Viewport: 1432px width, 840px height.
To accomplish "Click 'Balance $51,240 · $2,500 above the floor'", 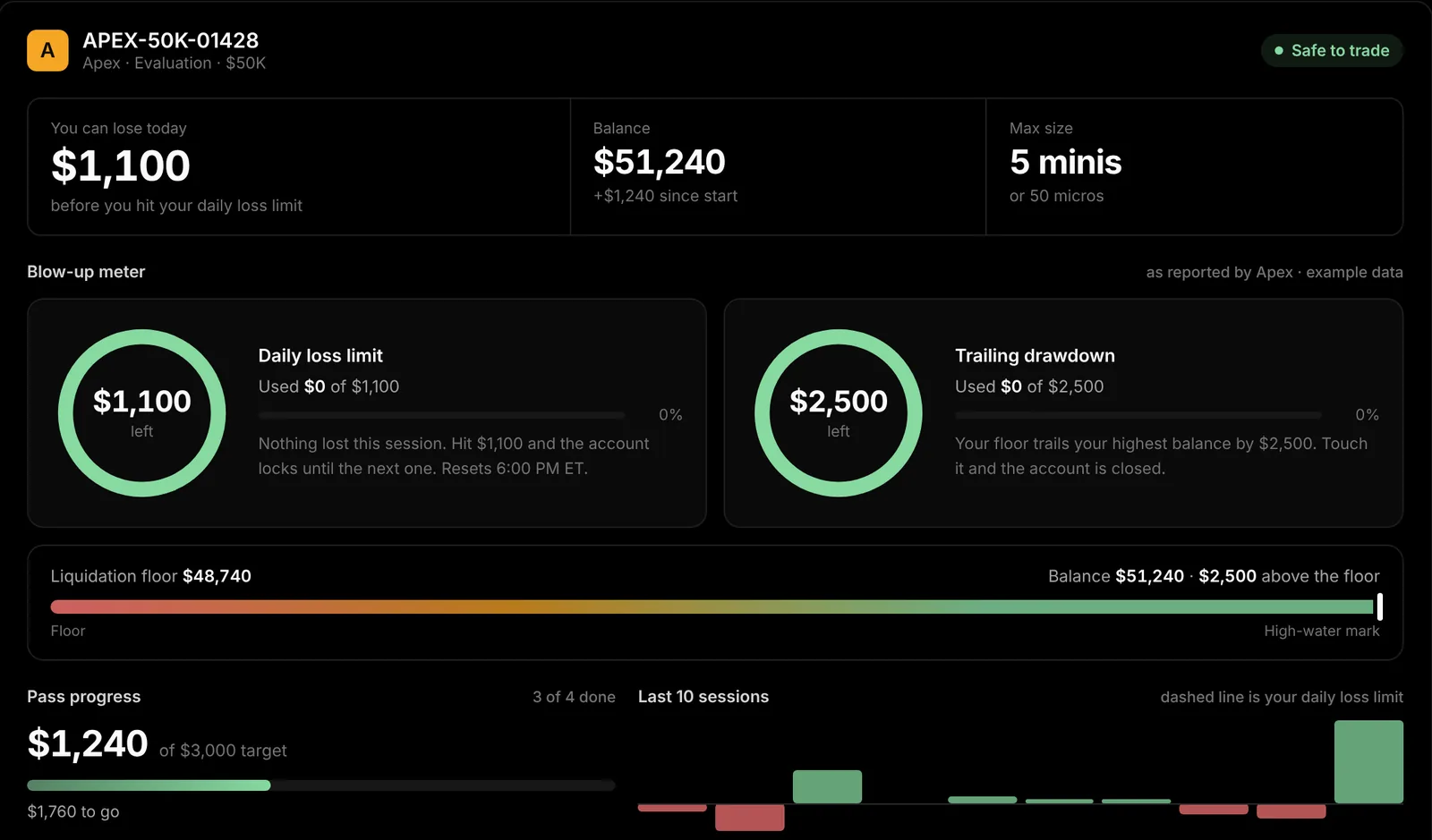I will point(1214,576).
